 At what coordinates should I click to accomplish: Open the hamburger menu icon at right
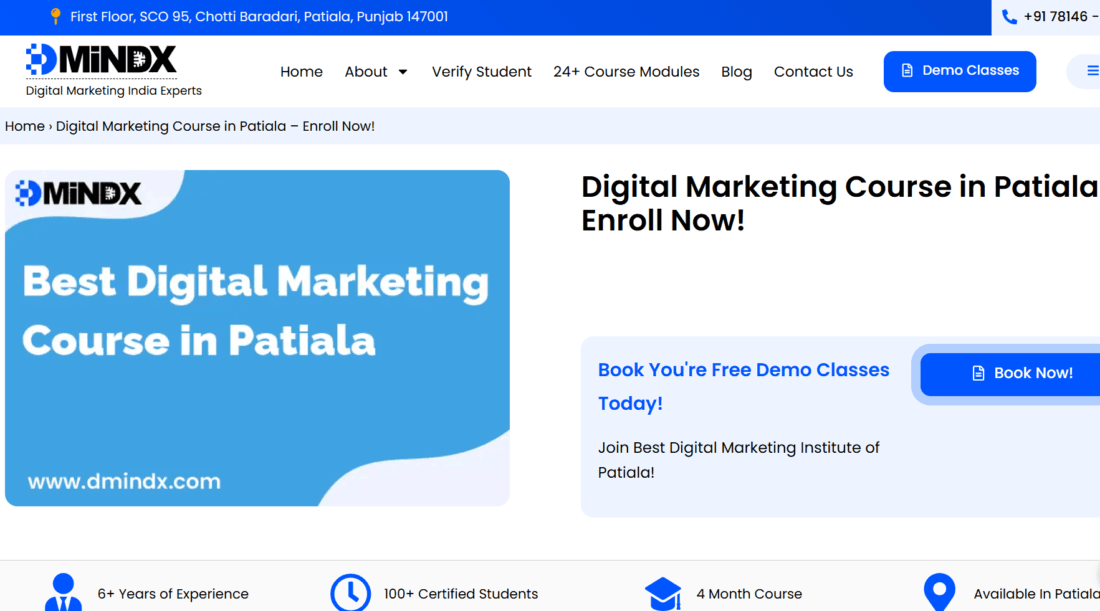click(x=1092, y=71)
